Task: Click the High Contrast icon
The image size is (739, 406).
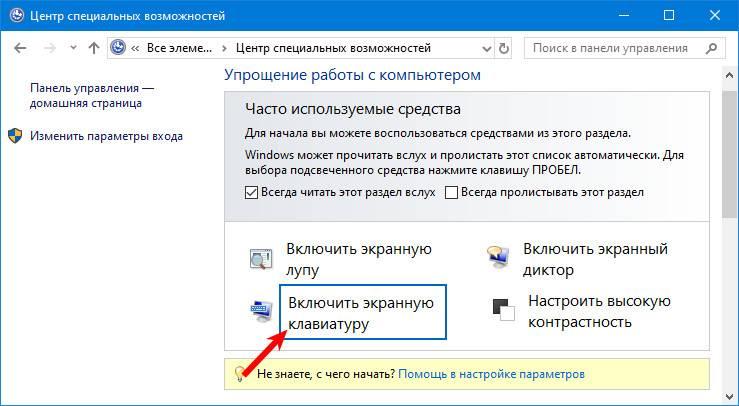Action: click(x=503, y=310)
